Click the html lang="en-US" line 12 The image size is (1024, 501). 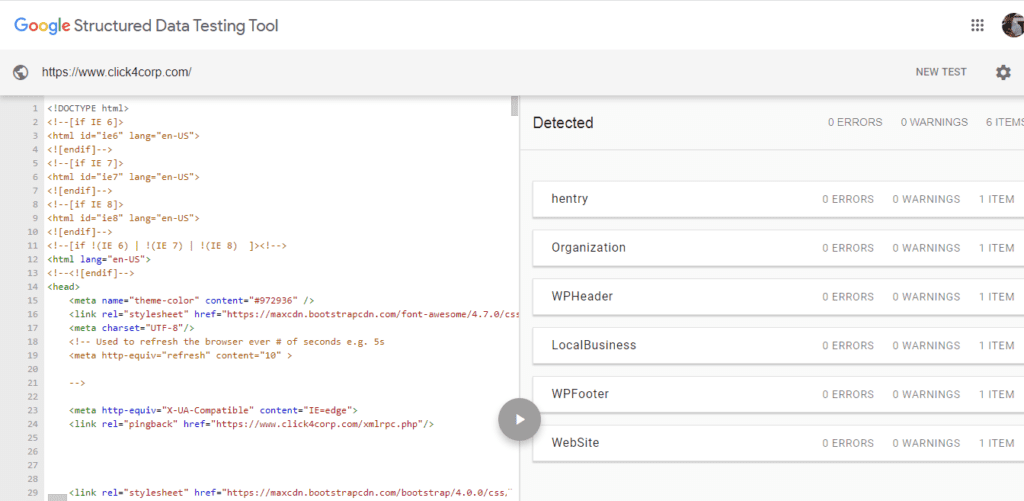point(99,259)
